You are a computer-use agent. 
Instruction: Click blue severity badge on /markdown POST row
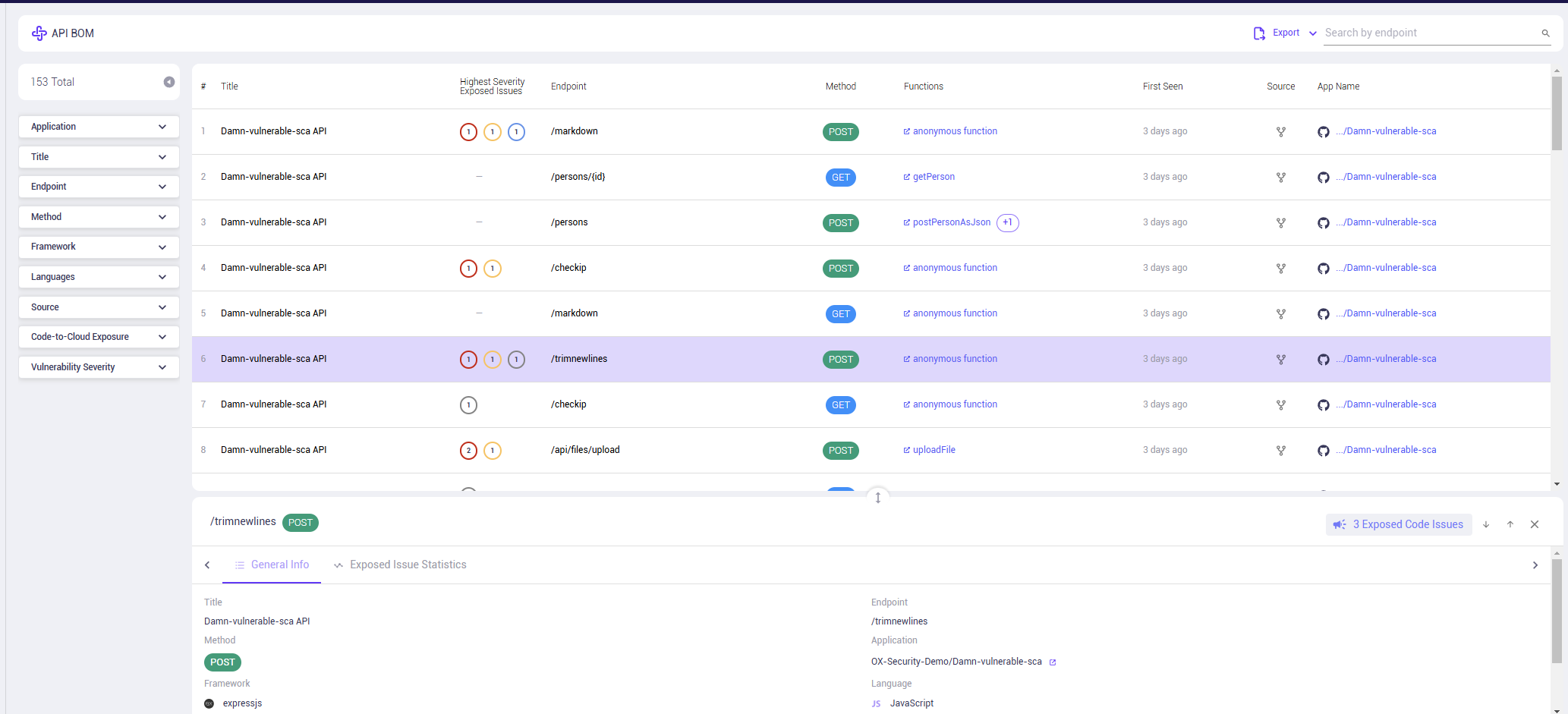[x=516, y=132]
